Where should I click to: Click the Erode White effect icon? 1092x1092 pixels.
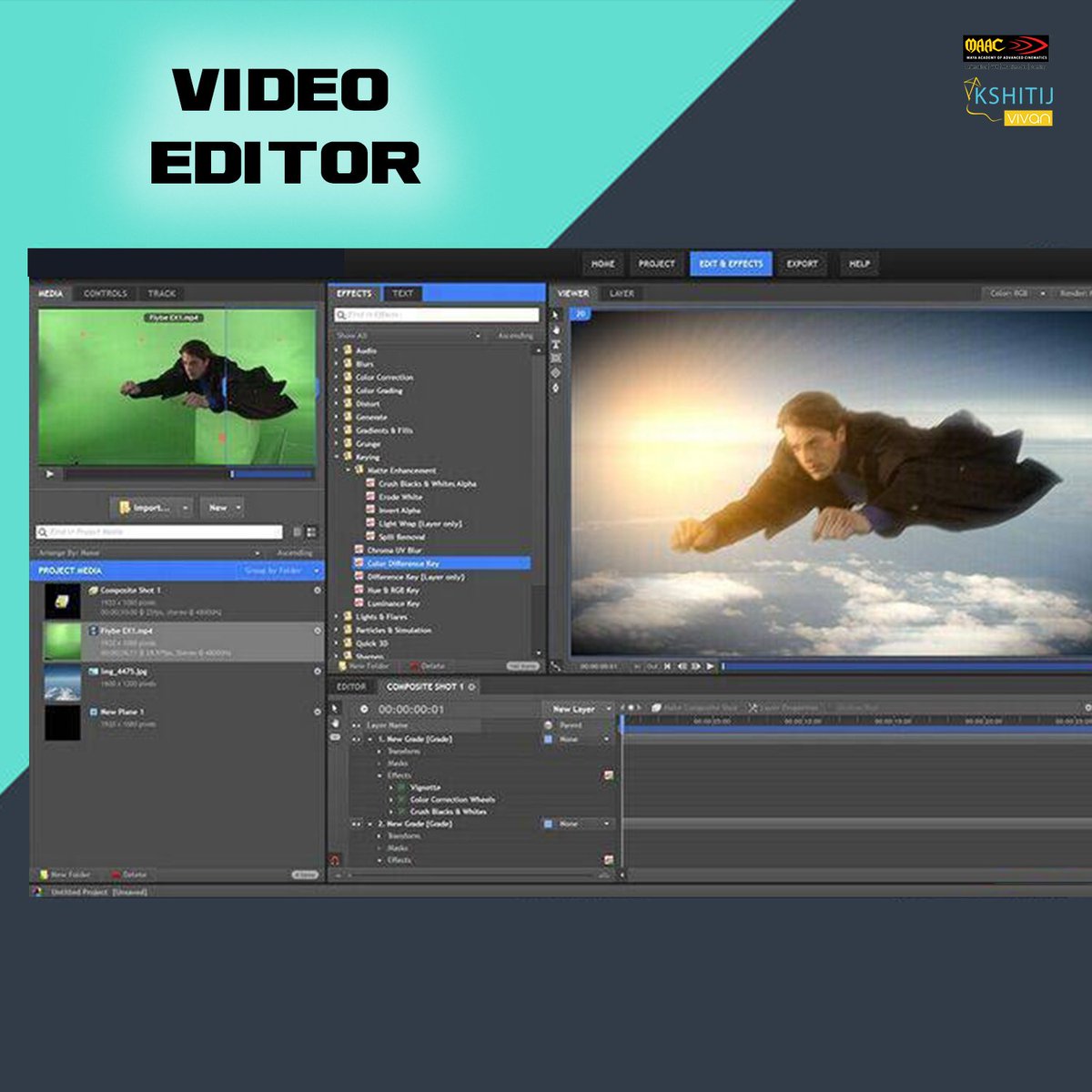pyautogui.click(x=370, y=497)
